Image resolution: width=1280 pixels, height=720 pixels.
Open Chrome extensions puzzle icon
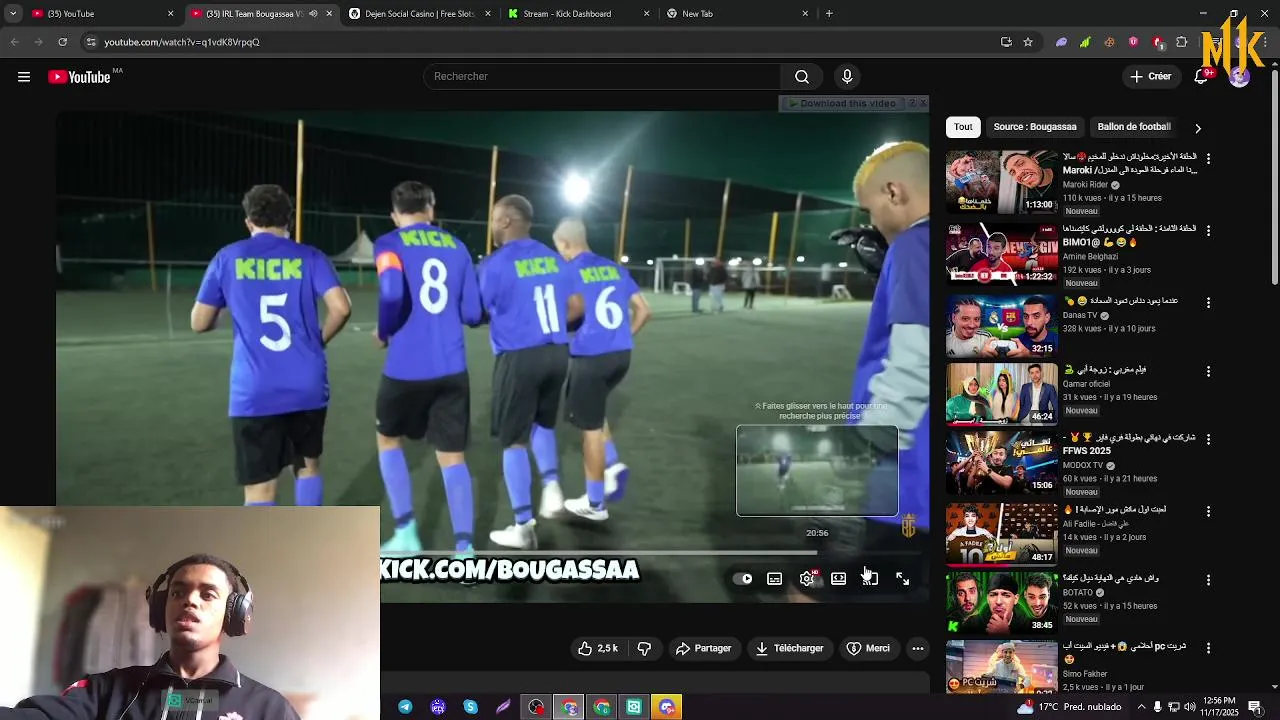click(1182, 42)
